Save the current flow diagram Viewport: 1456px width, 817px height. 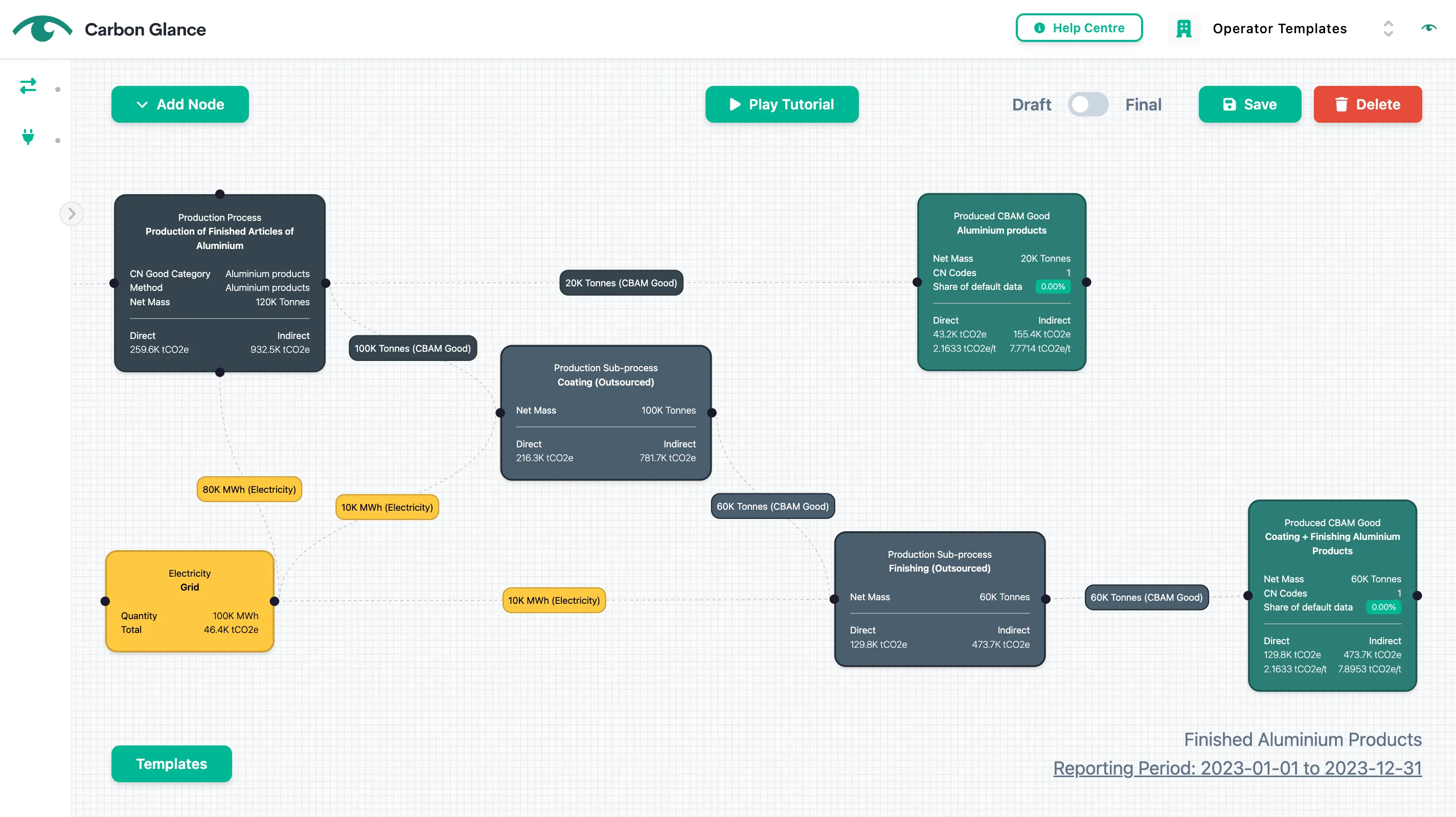click(x=1249, y=104)
